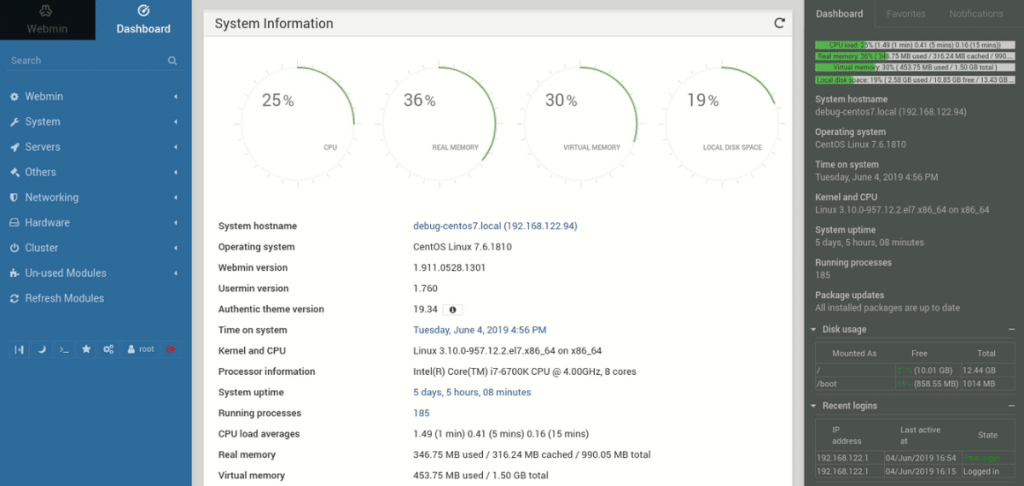Viewport: 1024px width, 486px height.
Task: Select the 453.75 MB used virtual memory value
Action: coord(481,476)
